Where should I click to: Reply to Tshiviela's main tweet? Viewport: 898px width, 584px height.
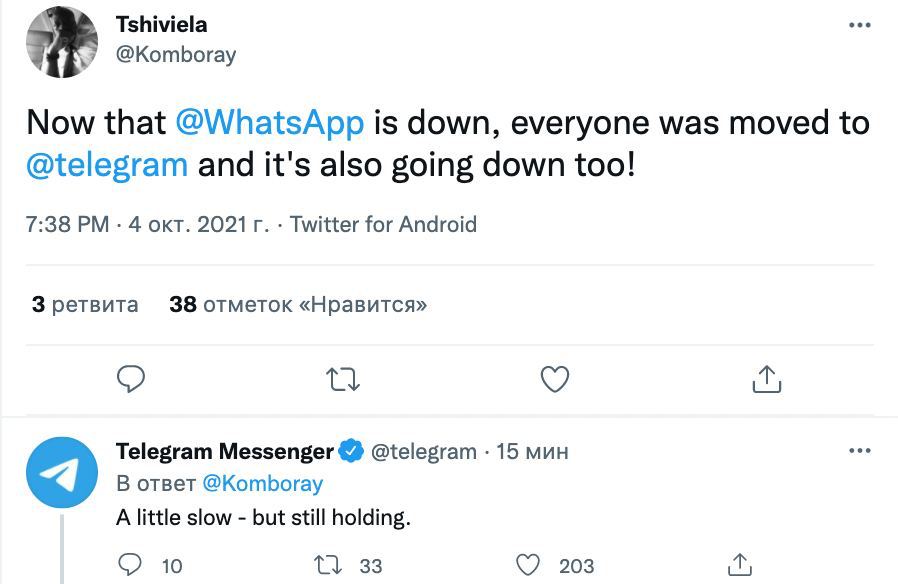[x=131, y=379]
